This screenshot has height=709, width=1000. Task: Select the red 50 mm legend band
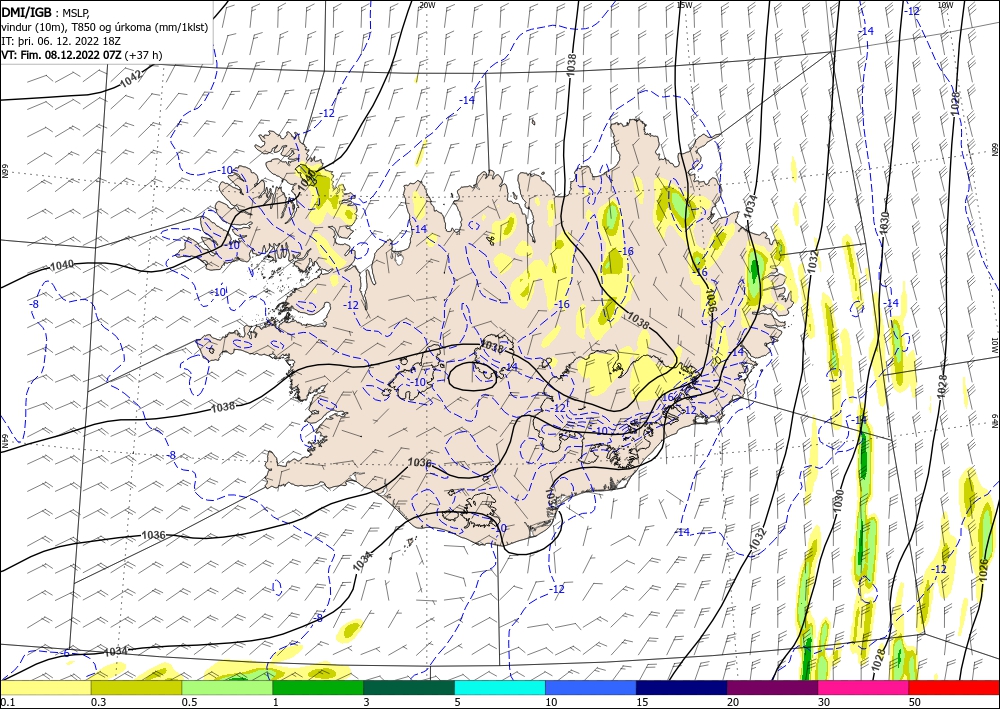coord(954,687)
